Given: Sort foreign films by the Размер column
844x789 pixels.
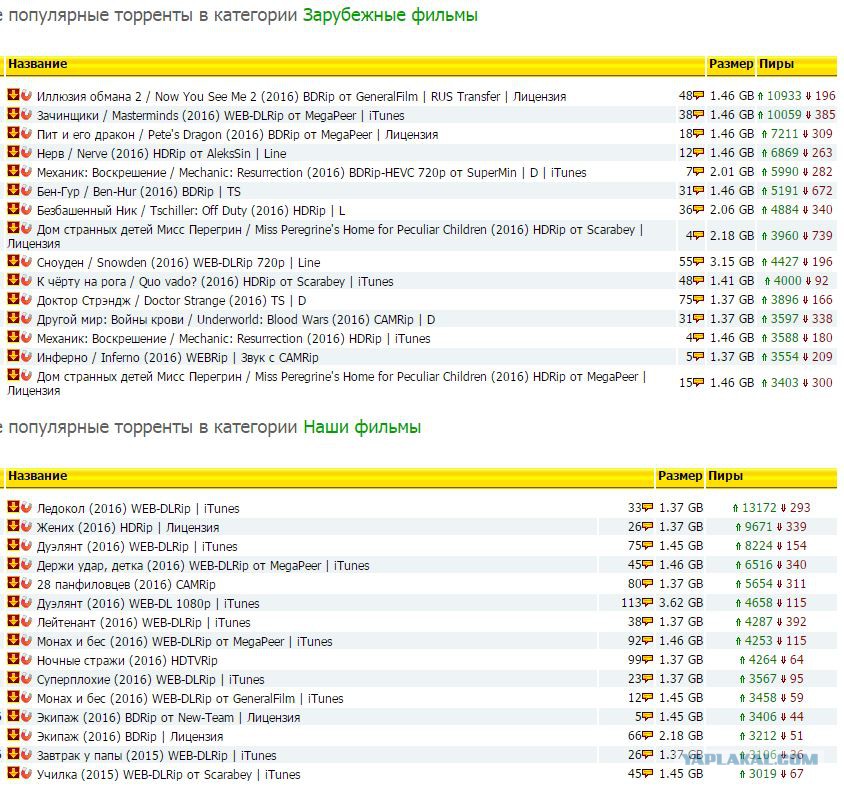Looking at the screenshot, I should [730, 64].
